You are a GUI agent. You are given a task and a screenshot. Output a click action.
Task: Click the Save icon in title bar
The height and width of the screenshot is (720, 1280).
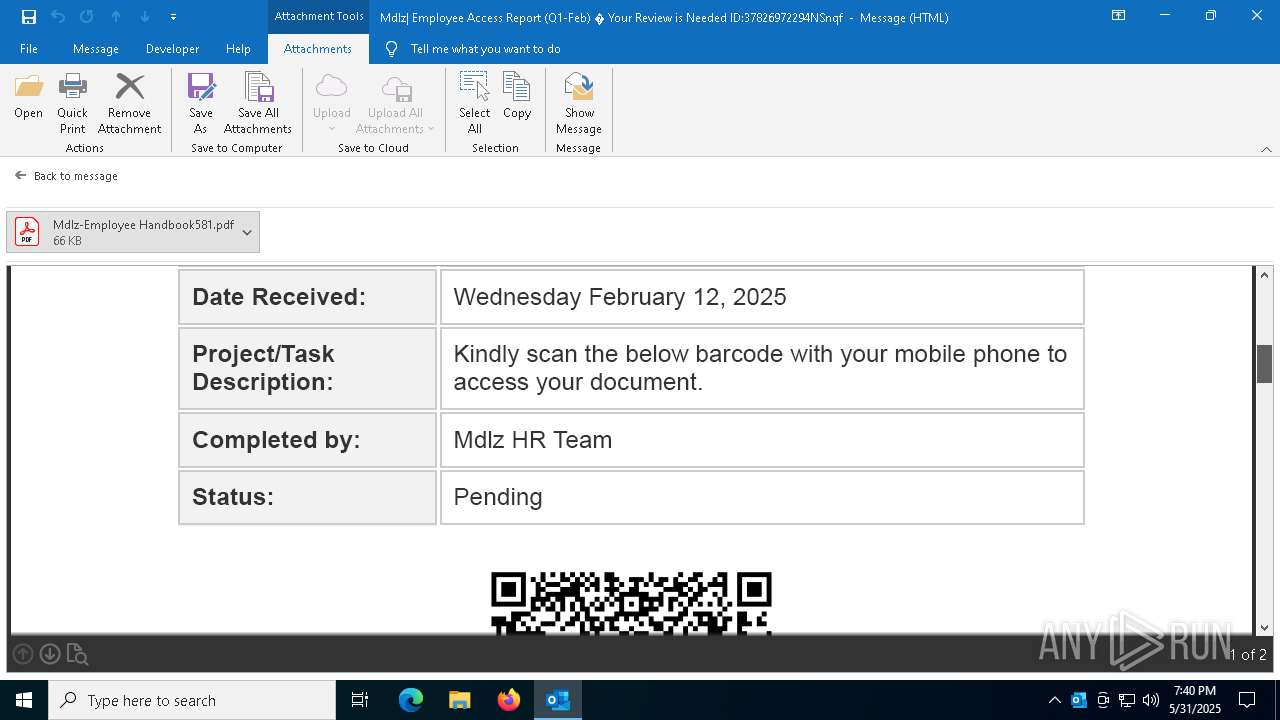pyautogui.click(x=29, y=17)
